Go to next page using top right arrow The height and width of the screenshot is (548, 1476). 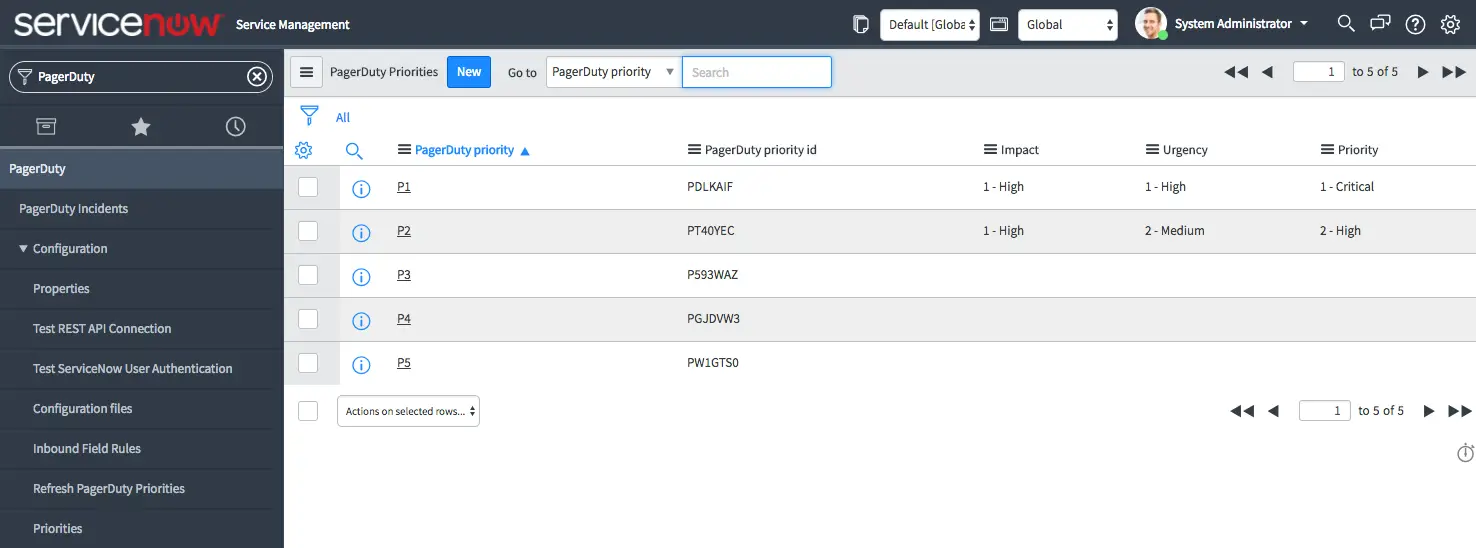[x=1423, y=72]
